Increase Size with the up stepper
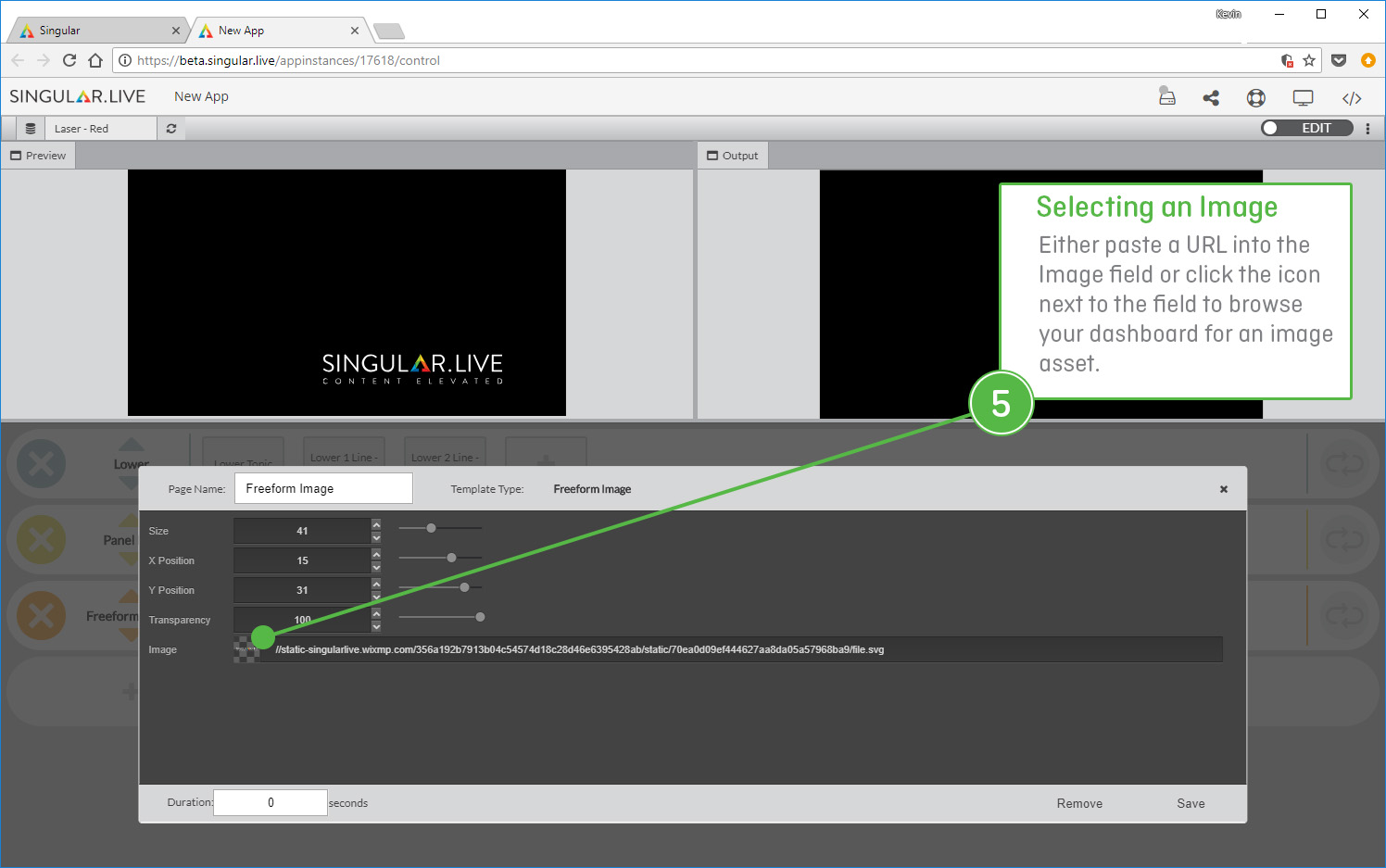The height and width of the screenshot is (868, 1386). [x=376, y=525]
